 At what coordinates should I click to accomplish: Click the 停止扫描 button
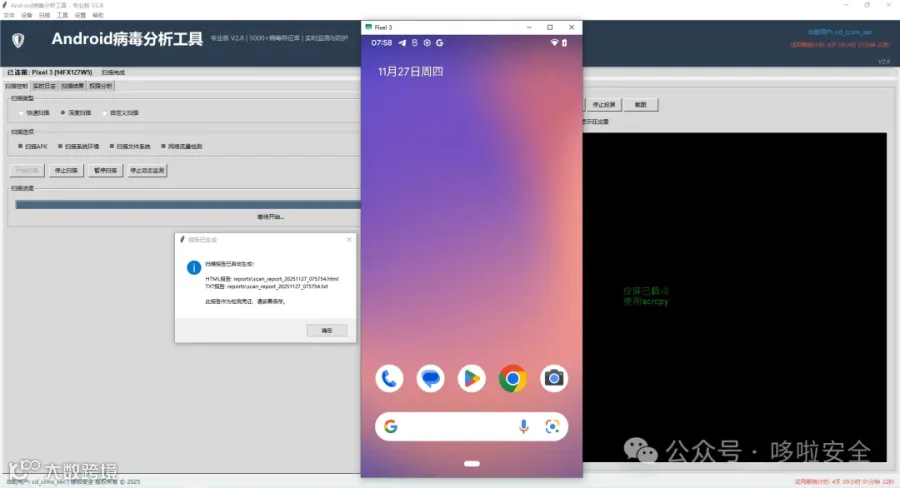[66, 171]
